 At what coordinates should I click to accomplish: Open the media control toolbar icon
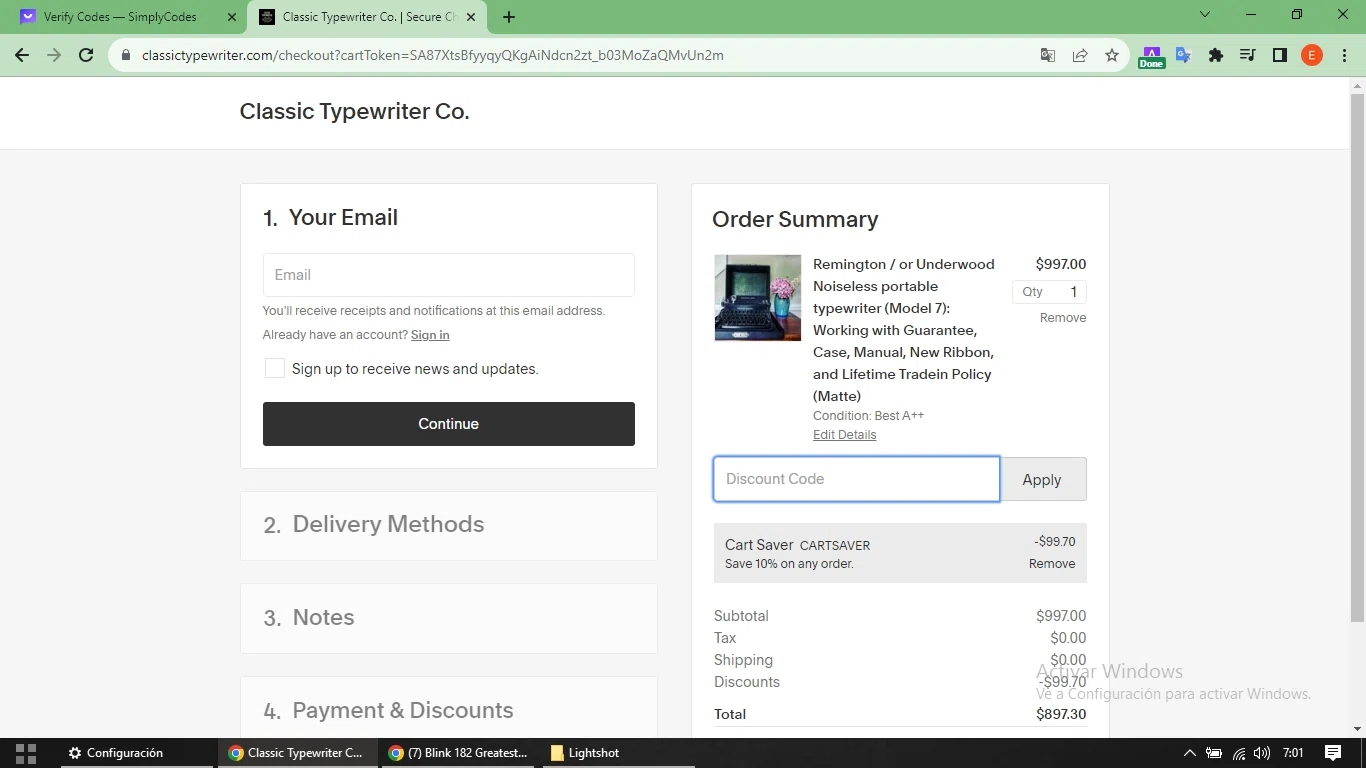coord(1247,55)
